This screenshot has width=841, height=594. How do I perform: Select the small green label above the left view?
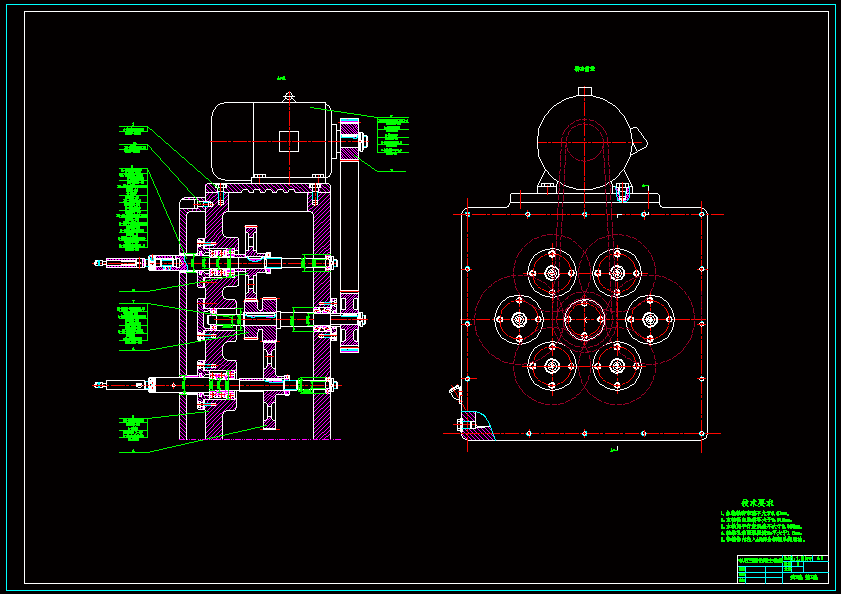click(281, 78)
